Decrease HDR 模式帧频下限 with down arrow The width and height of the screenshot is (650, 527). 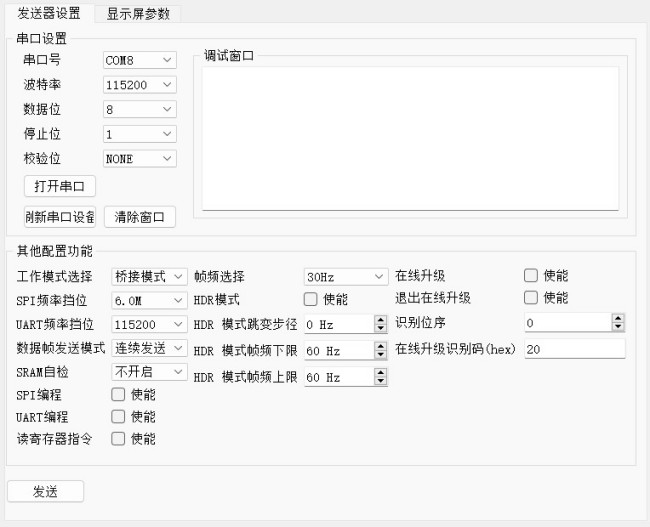[380, 355]
